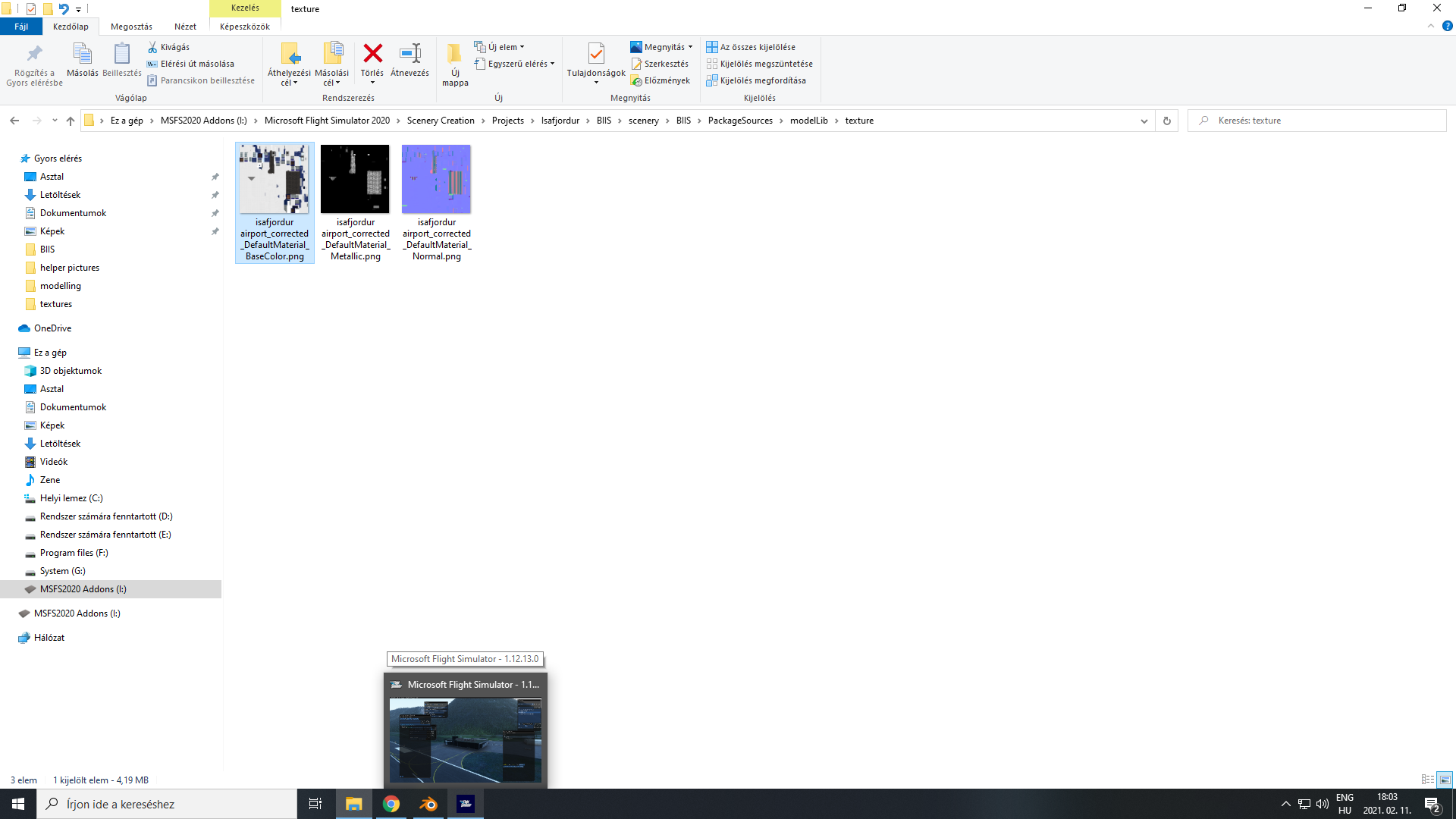Open Helyi lemez (C:) drive
This screenshot has height=819, width=1456.
(71, 498)
